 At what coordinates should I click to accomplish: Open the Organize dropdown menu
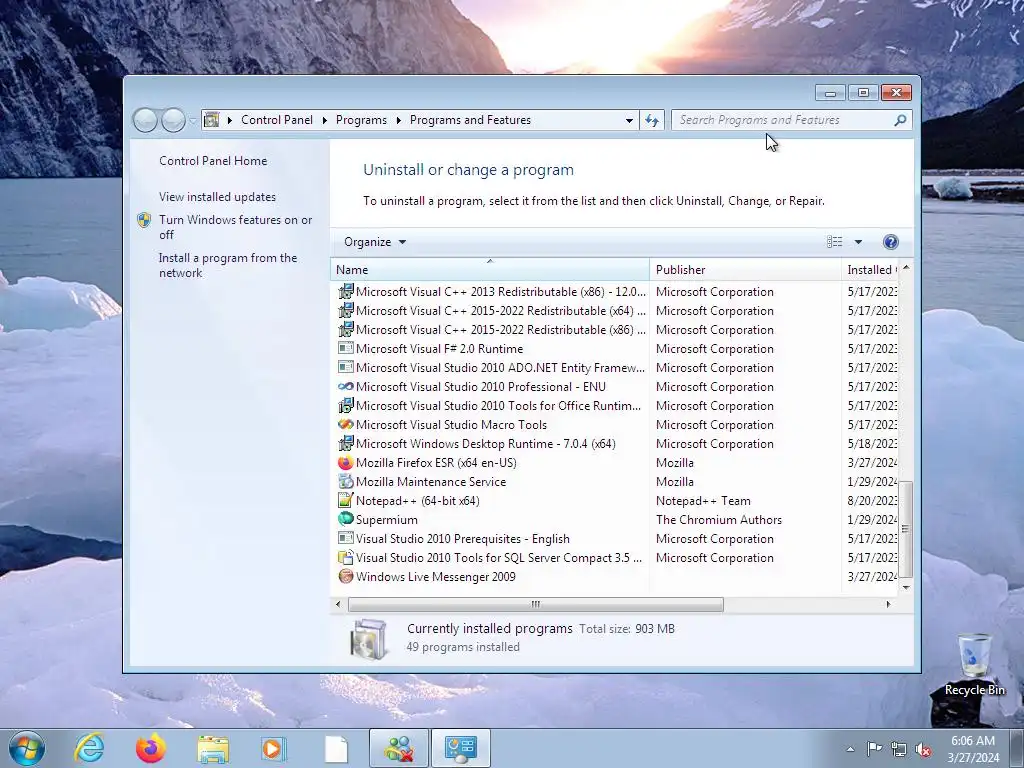(375, 242)
